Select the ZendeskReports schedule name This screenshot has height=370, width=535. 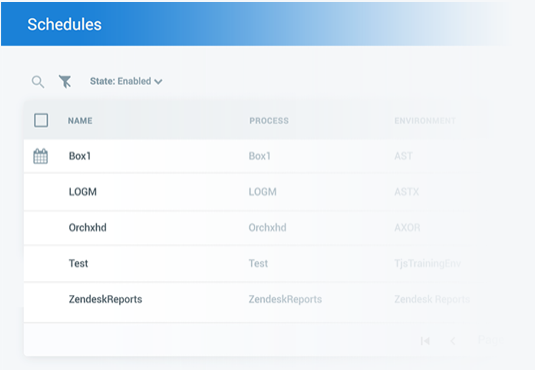pyautogui.click(x=105, y=299)
